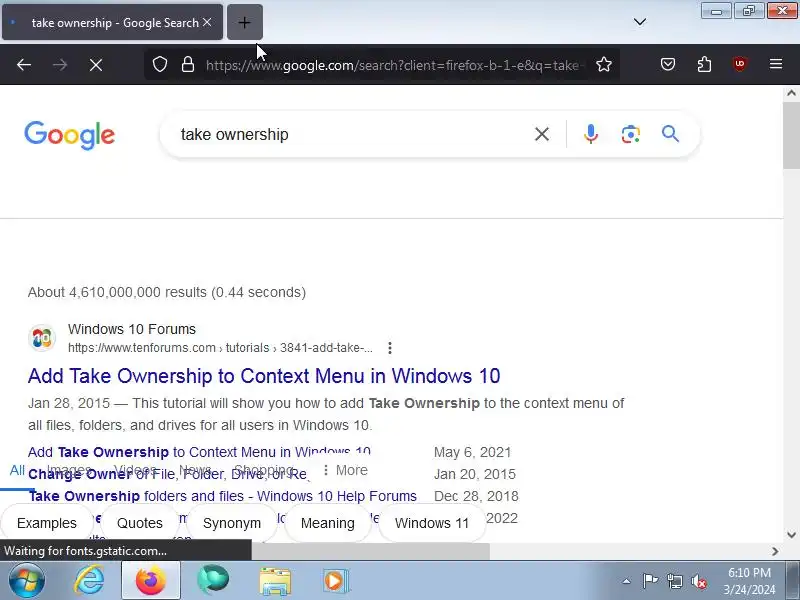Open the uBlock Origin extension icon
Viewport: 800px width, 600px height.
pos(740,64)
